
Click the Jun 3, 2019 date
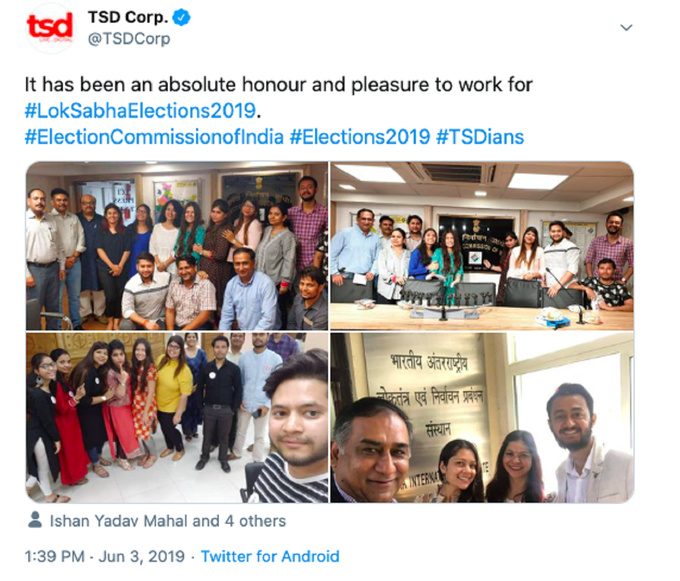[x=141, y=556]
